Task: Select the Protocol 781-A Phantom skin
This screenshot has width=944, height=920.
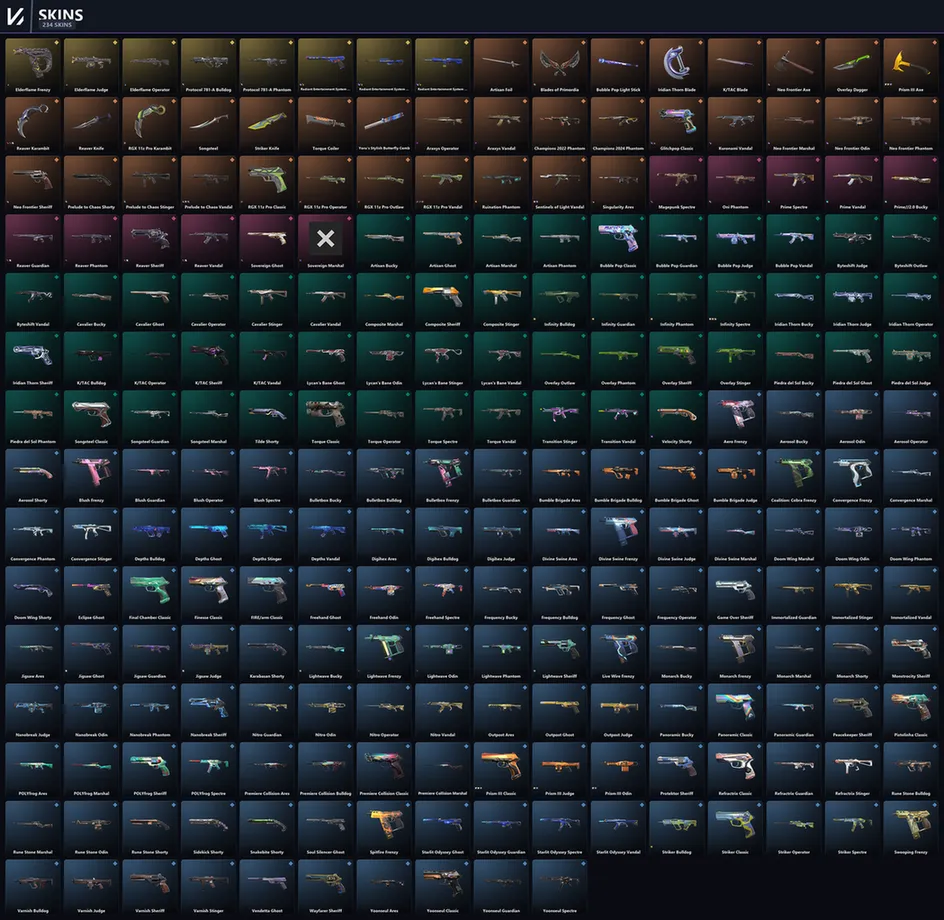Action: coord(267,66)
